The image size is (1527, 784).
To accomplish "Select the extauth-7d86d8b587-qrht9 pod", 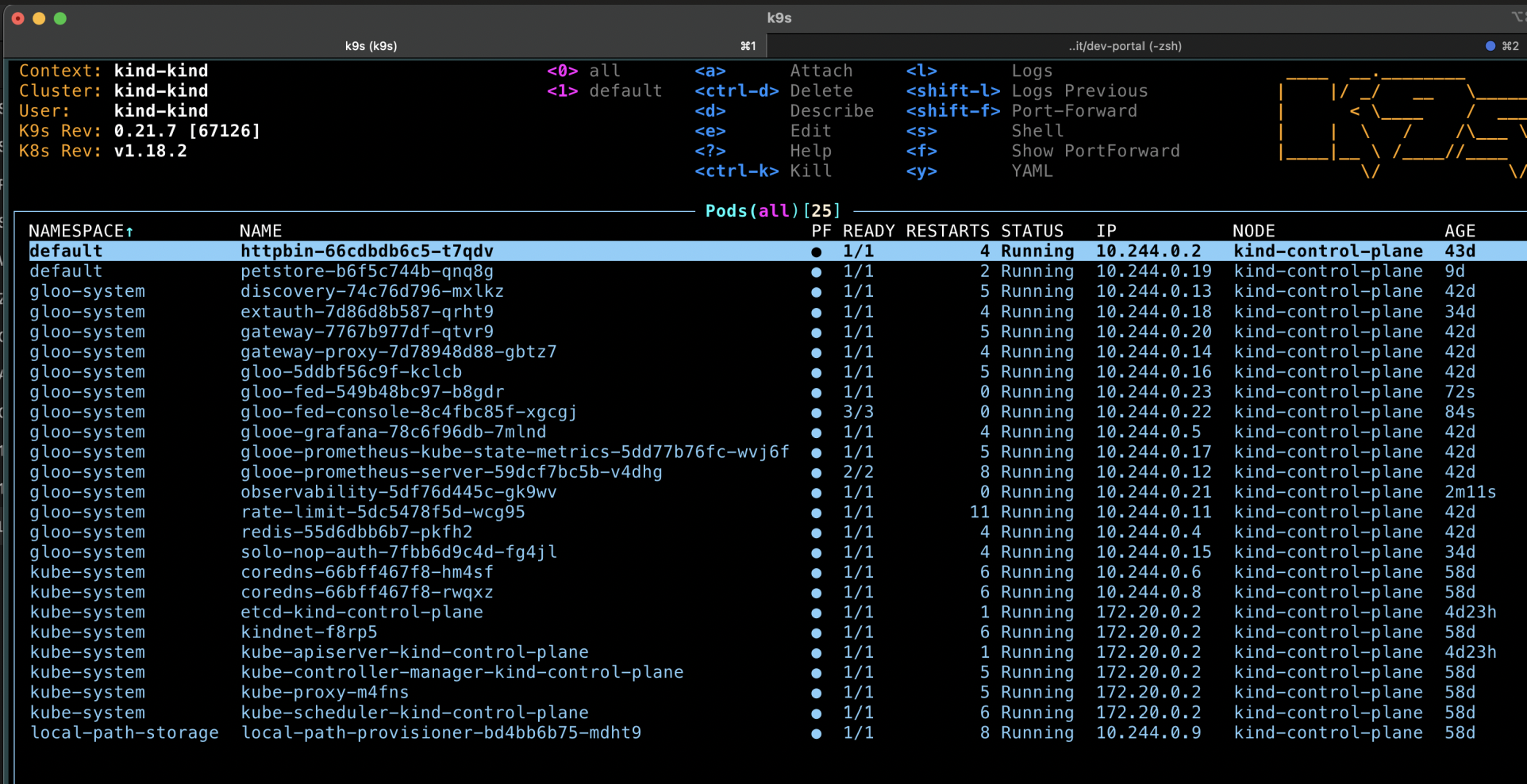I will 367,312.
